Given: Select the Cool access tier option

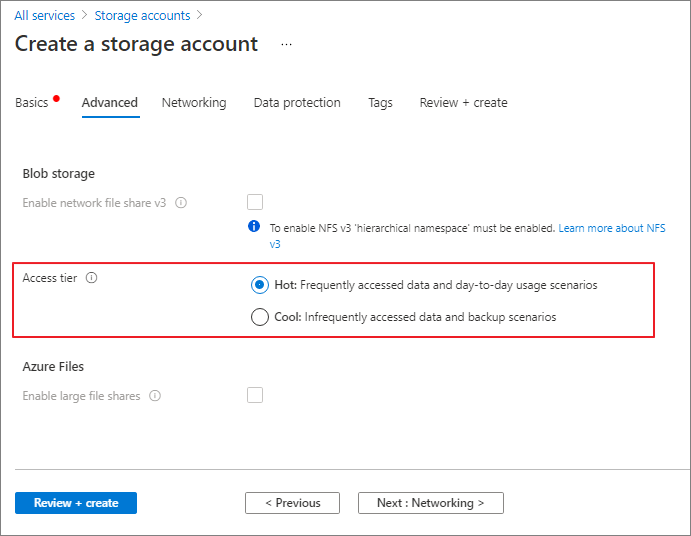Looking at the screenshot, I should click(259, 317).
